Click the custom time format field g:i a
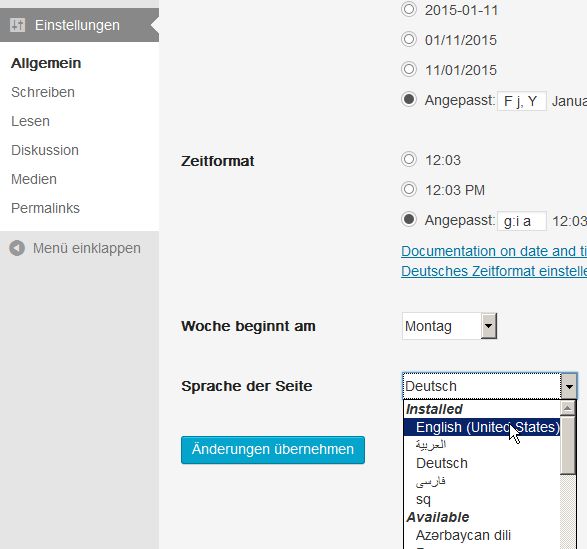Screen dimensions: 587x549 (521, 221)
